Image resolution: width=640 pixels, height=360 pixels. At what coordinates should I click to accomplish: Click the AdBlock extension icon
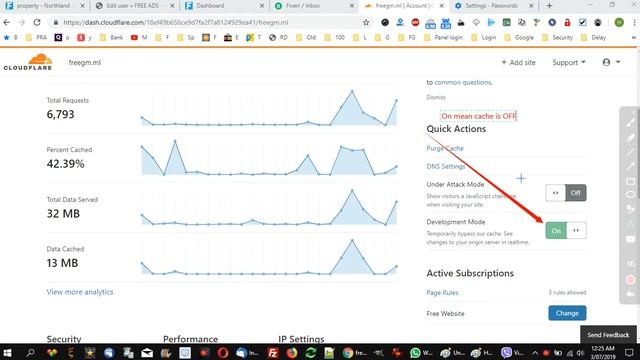(x=415, y=22)
